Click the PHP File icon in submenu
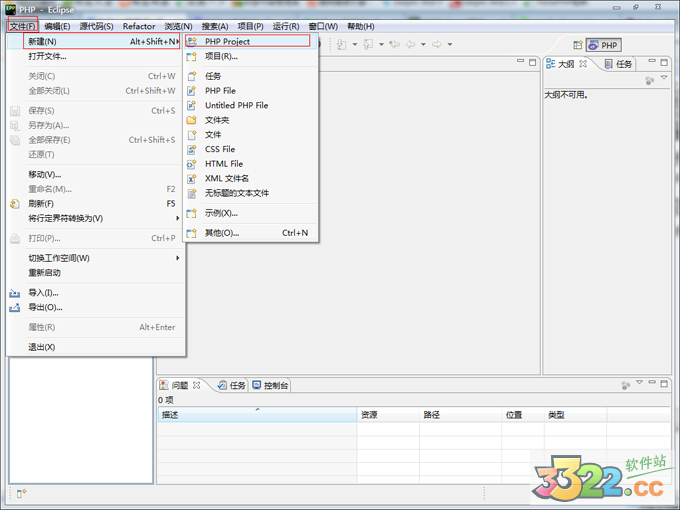The image size is (680, 510). (x=191, y=91)
